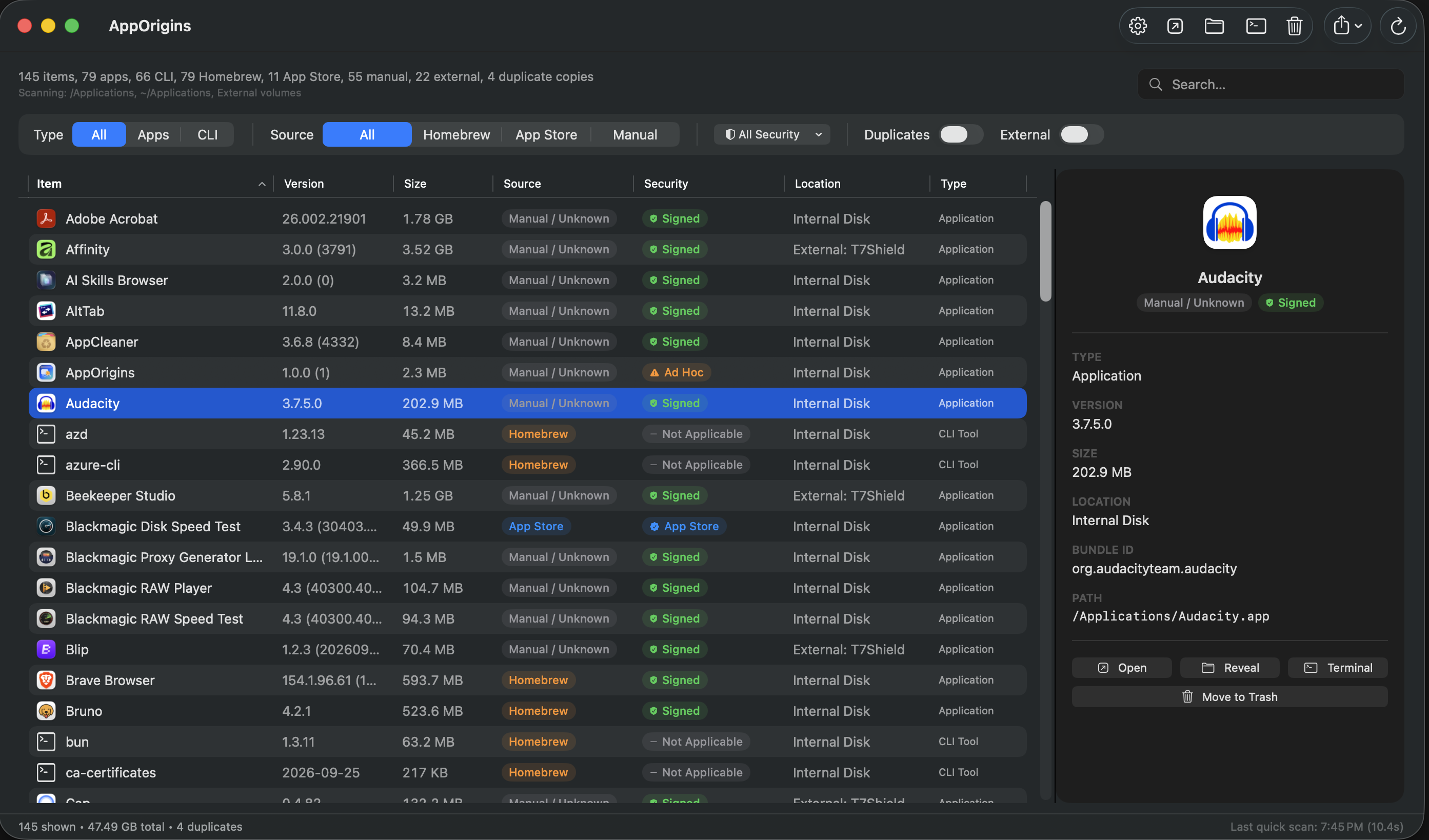
Task: Filter Source to Manual
Action: pyautogui.click(x=635, y=135)
